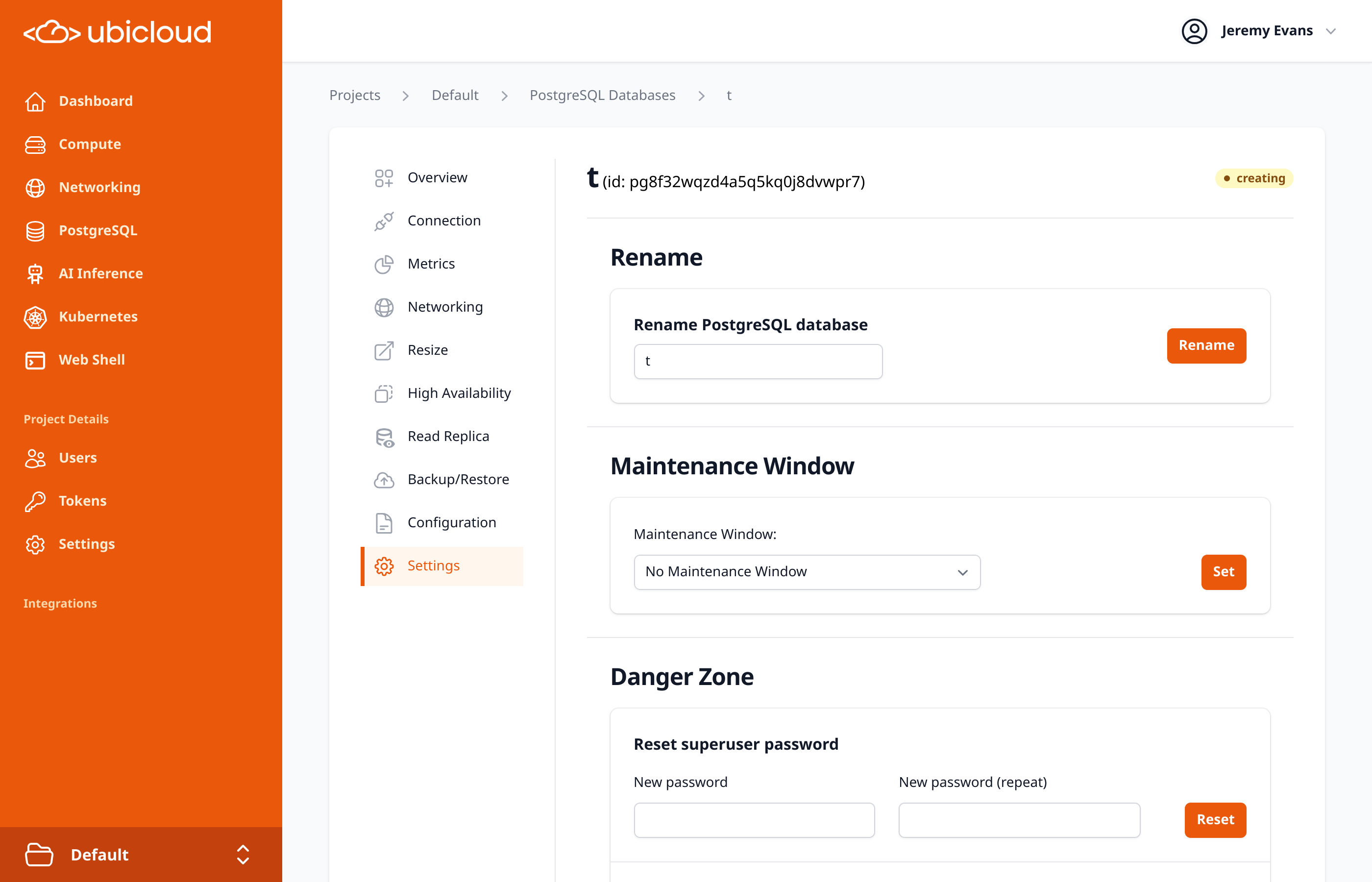Click the Tokens key icon
This screenshot has height=882, width=1372.
click(x=35, y=501)
